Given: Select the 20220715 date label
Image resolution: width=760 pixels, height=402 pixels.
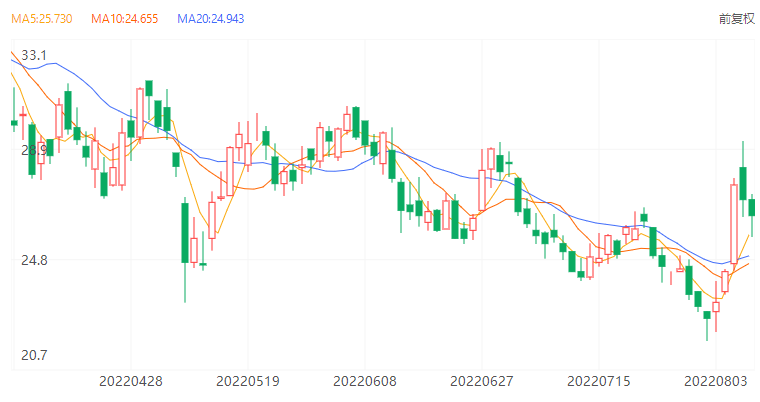Looking at the screenshot, I should point(599,382).
